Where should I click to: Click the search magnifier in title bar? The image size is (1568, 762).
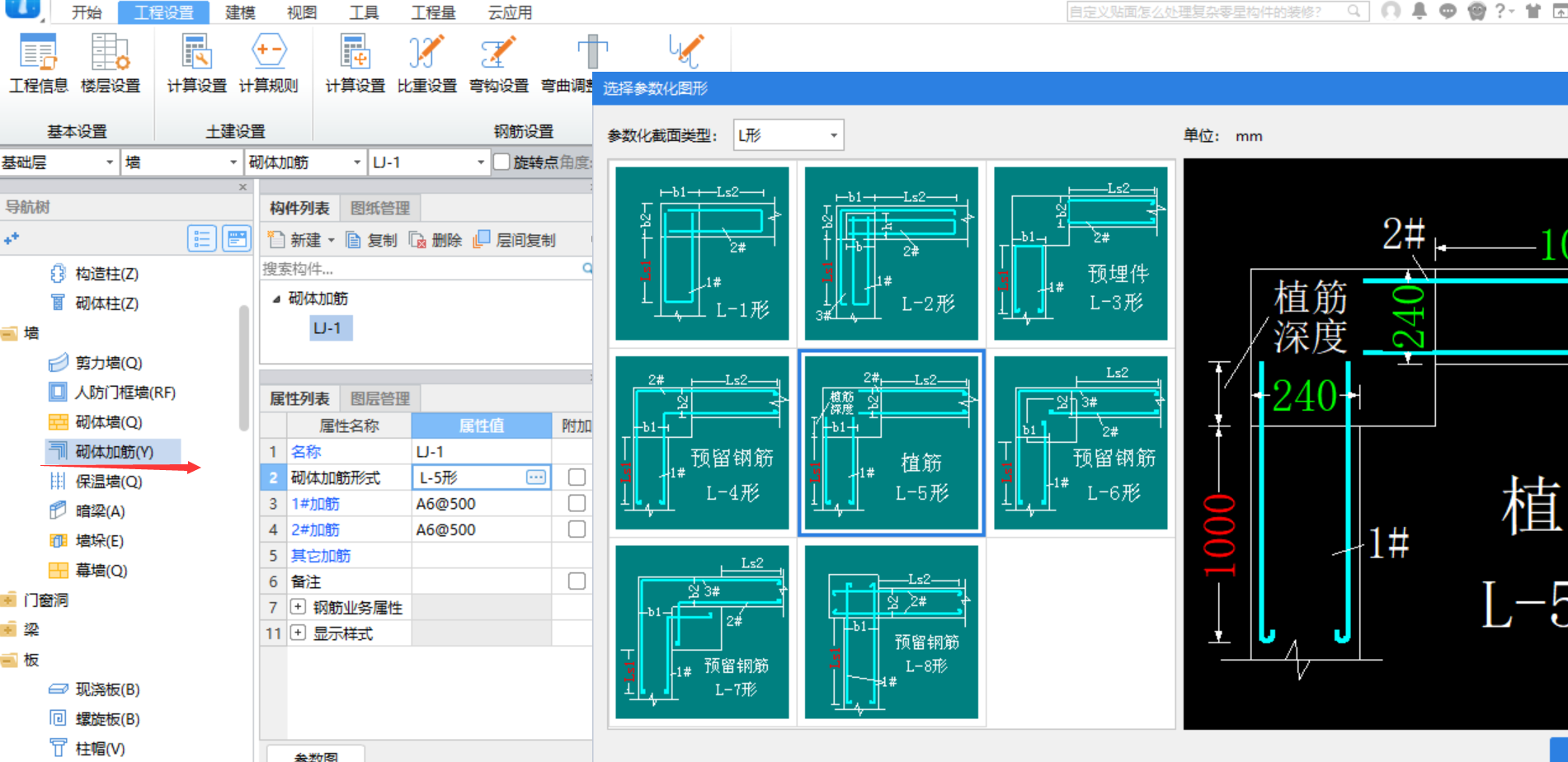pyautogui.click(x=1354, y=11)
